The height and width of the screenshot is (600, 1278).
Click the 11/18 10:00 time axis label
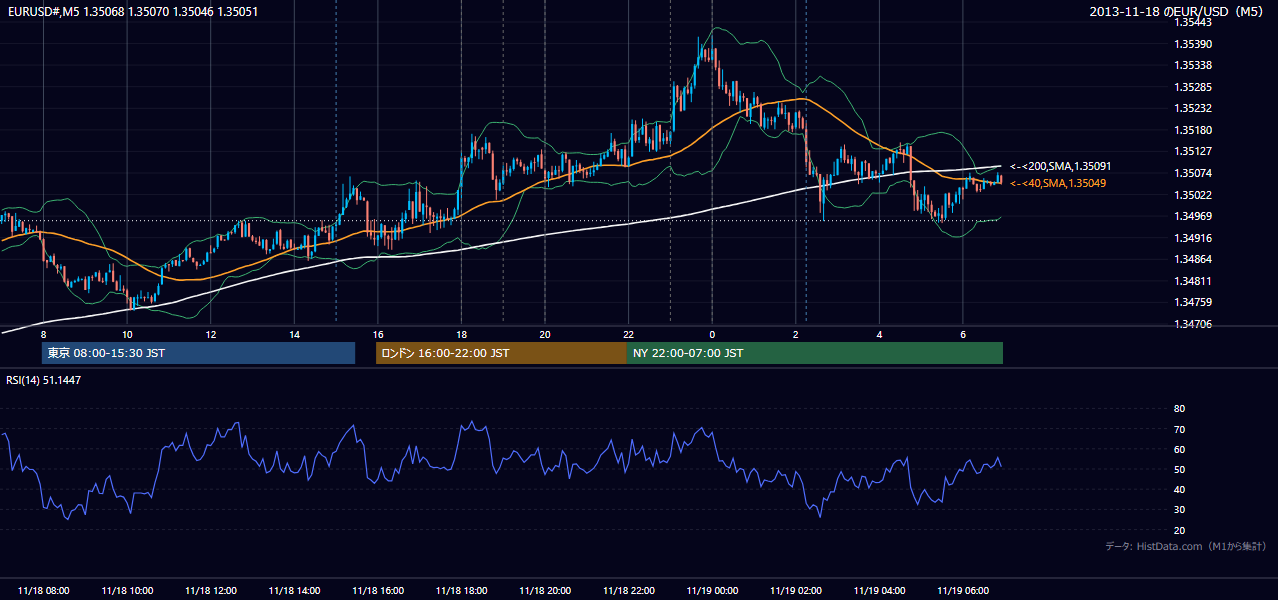coord(127,591)
